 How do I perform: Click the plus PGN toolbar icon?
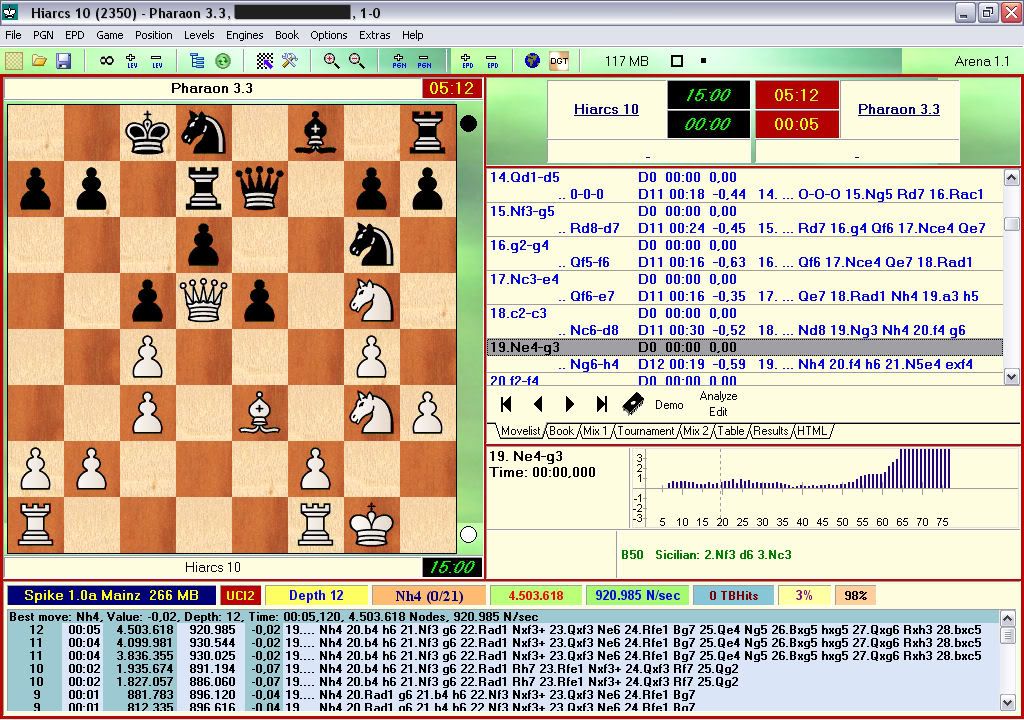tap(399, 61)
